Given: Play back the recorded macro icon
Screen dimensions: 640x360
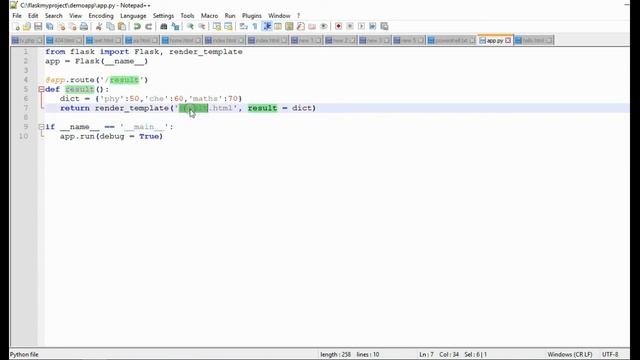Looking at the screenshot, I should point(361,27).
